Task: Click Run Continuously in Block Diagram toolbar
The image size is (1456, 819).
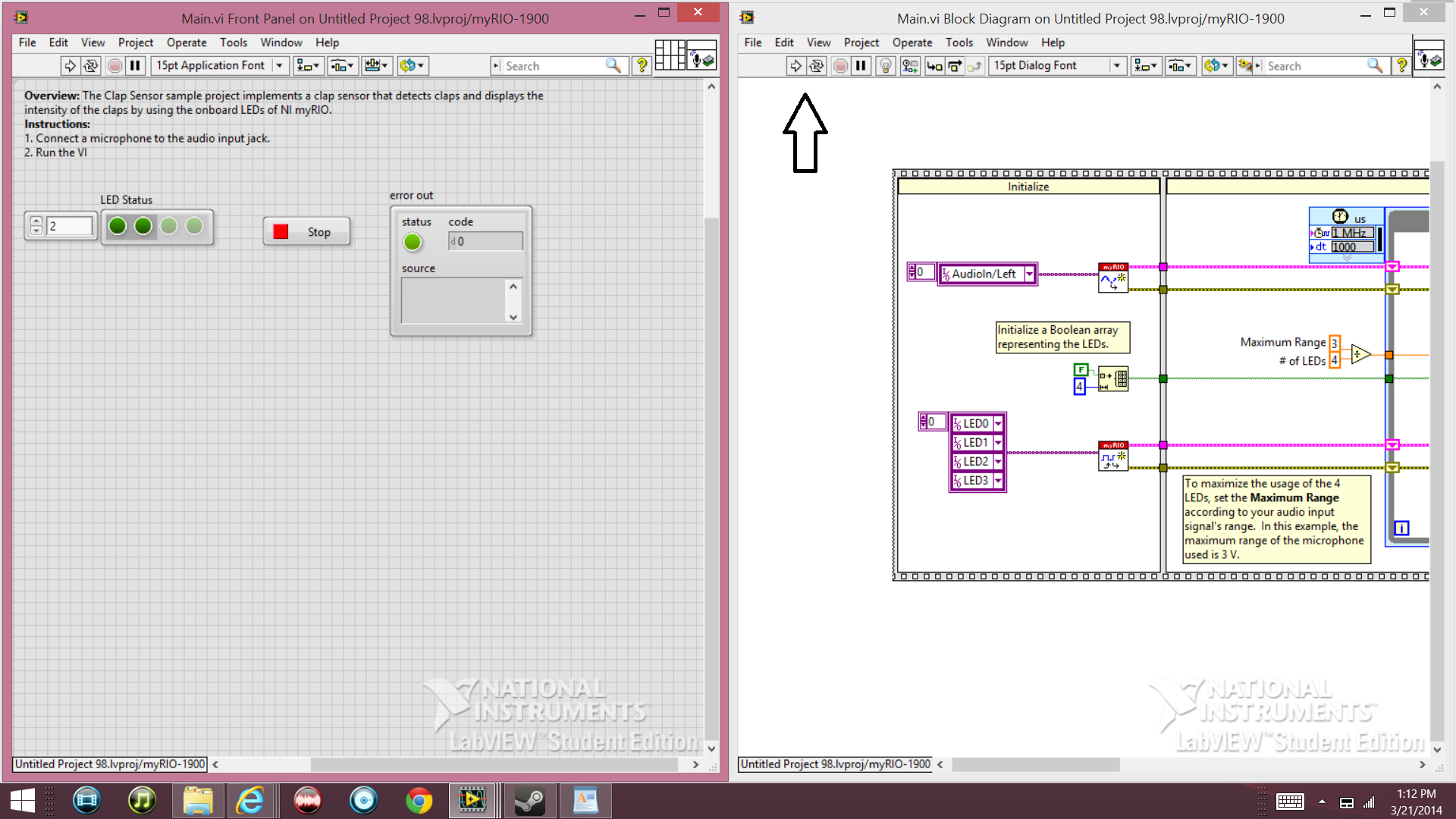Action: (817, 66)
